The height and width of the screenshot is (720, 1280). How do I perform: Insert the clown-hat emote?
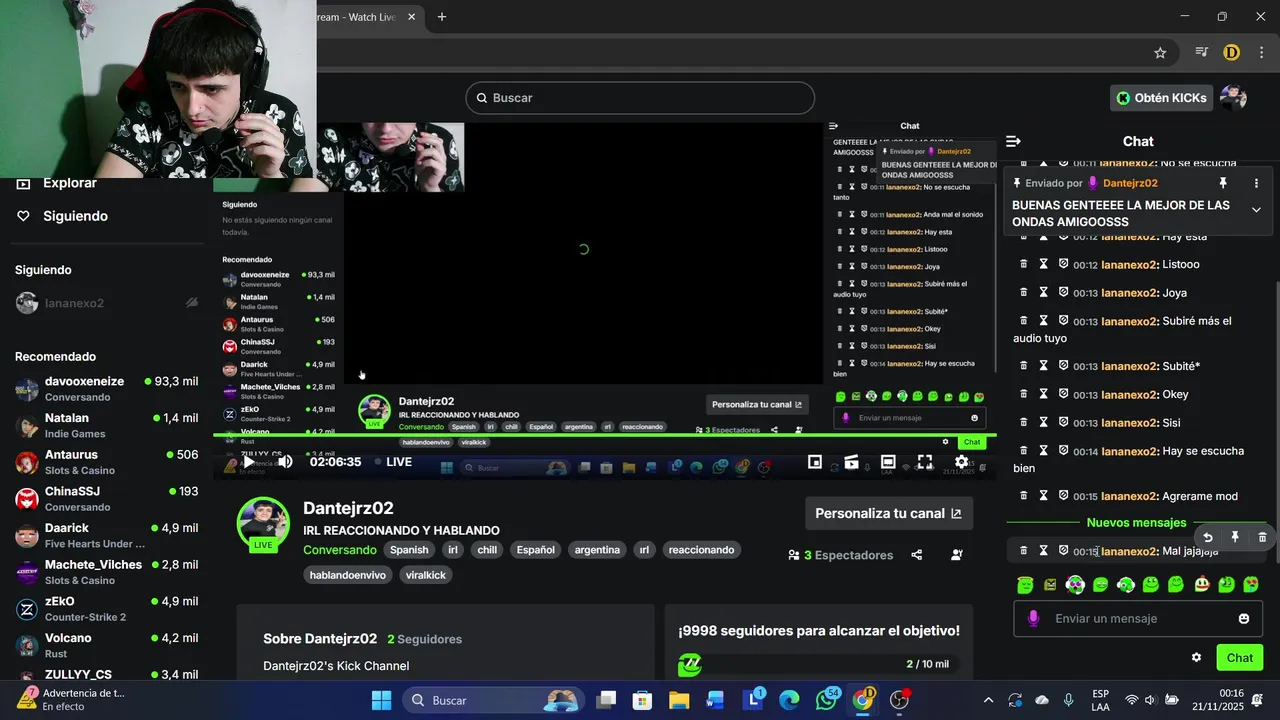coord(1201,585)
